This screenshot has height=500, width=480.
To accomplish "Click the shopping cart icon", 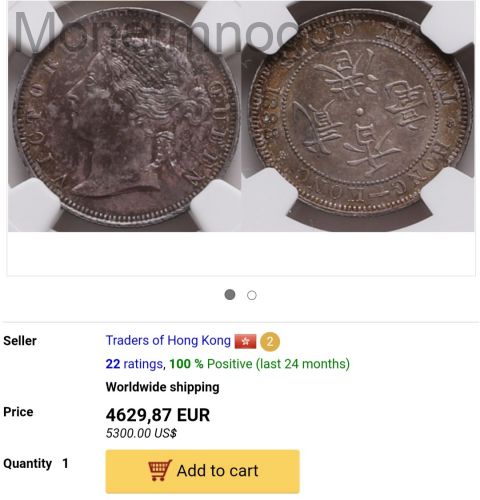I will click(x=160, y=470).
